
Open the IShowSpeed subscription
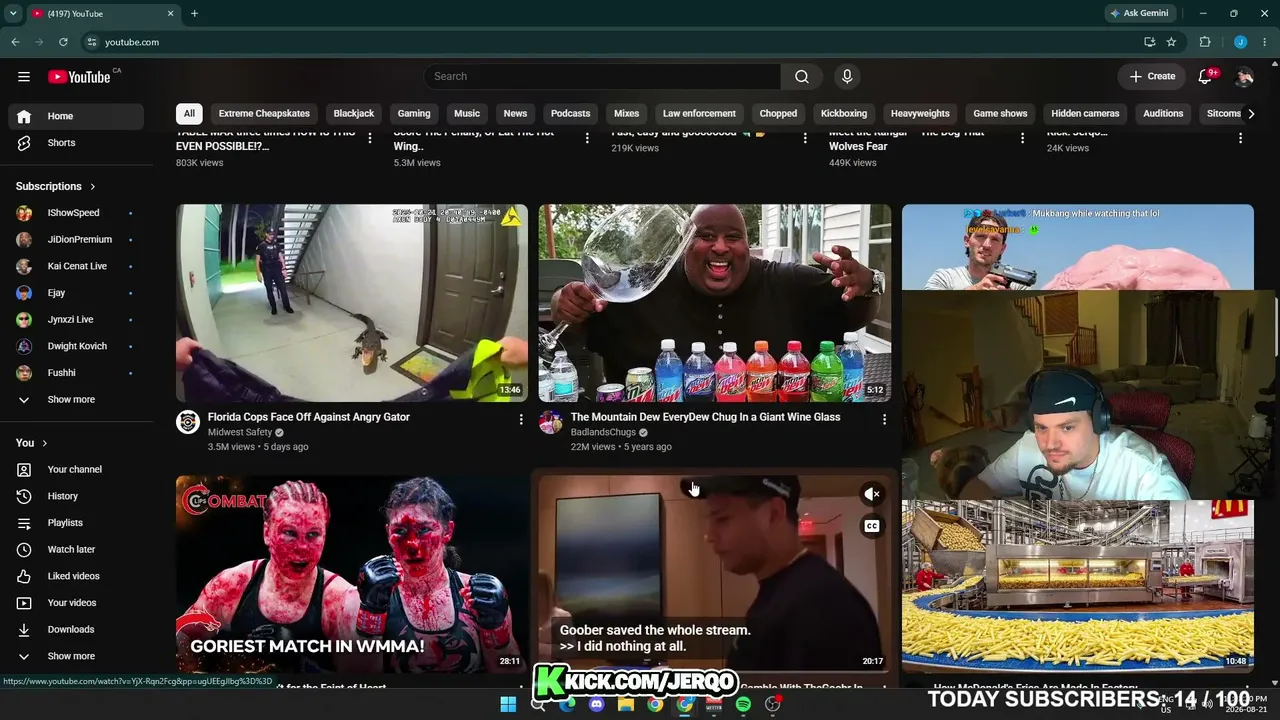pyautogui.click(x=76, y=213)
